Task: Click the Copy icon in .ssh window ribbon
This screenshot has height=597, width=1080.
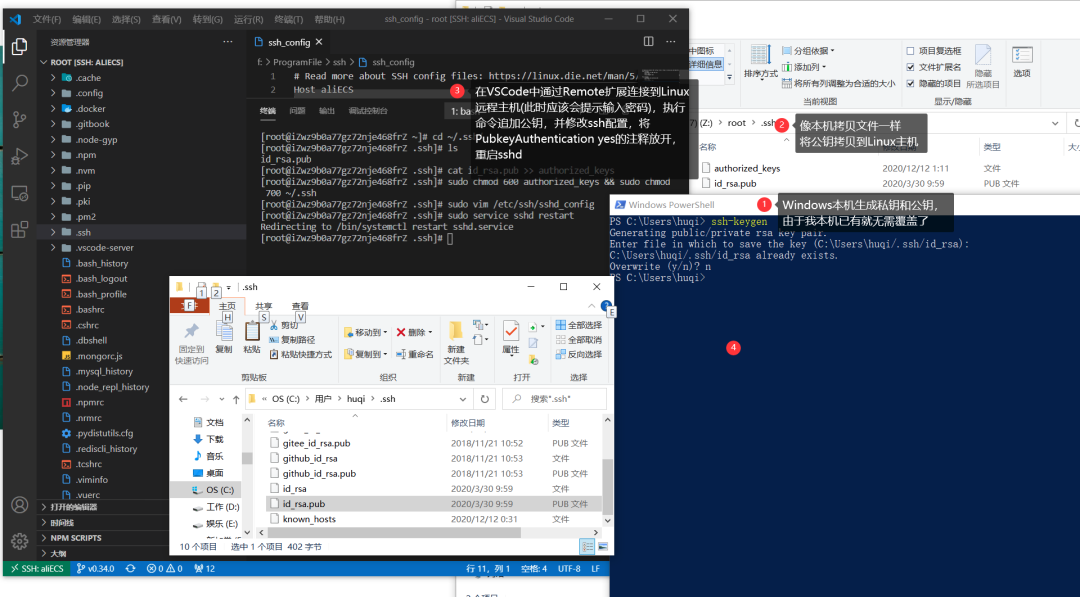Action: pos(224,337)
